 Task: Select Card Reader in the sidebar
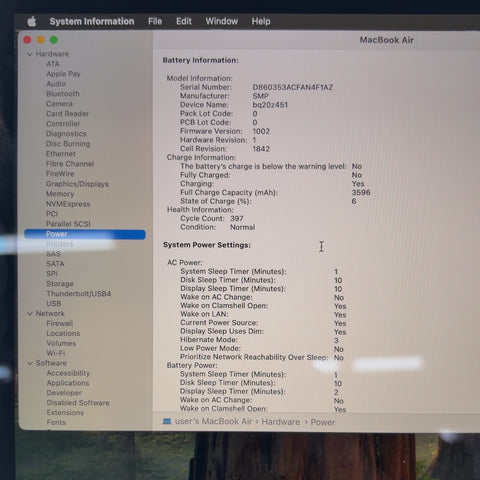pos(67,114)
